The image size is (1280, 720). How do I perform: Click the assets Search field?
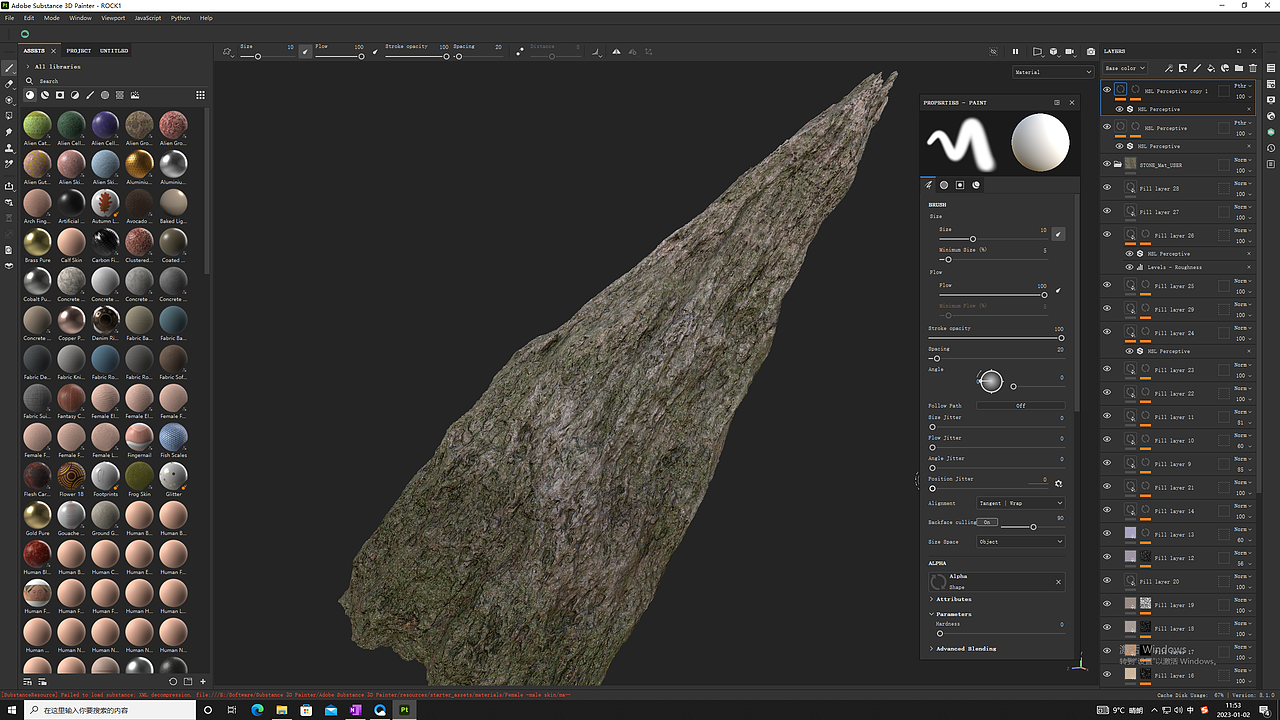(x=115, y=81)
